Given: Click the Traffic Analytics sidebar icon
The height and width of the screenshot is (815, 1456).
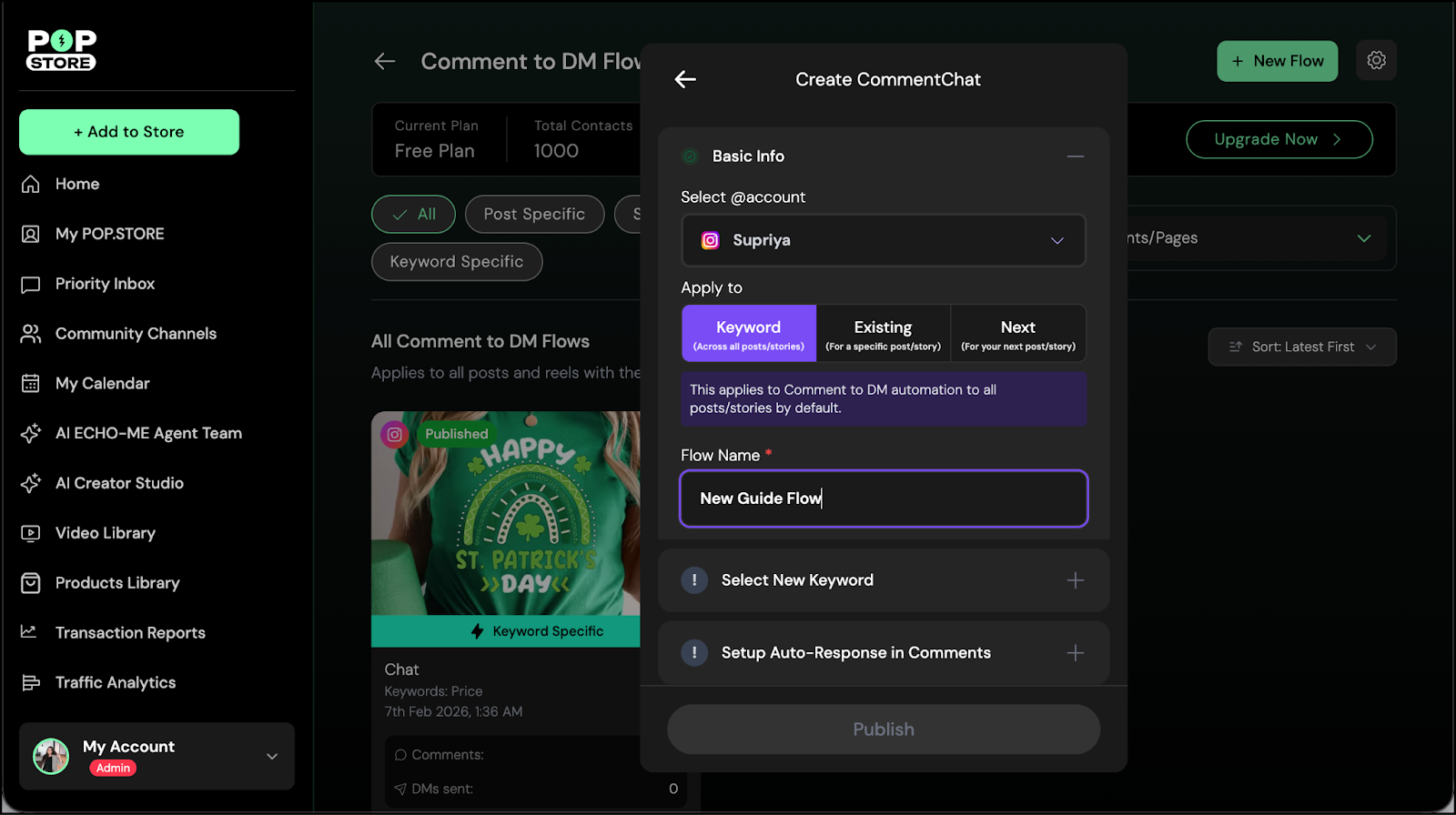Looking at the screenshot, I should (x=31, y=683).
